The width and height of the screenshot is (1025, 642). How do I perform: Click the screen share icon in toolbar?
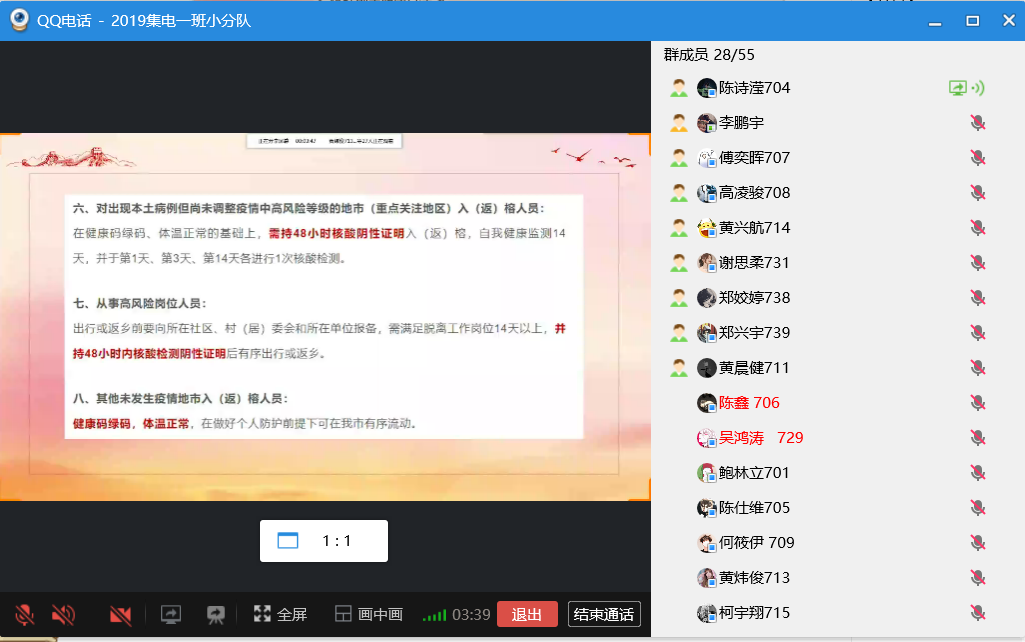tap(171, 614)
